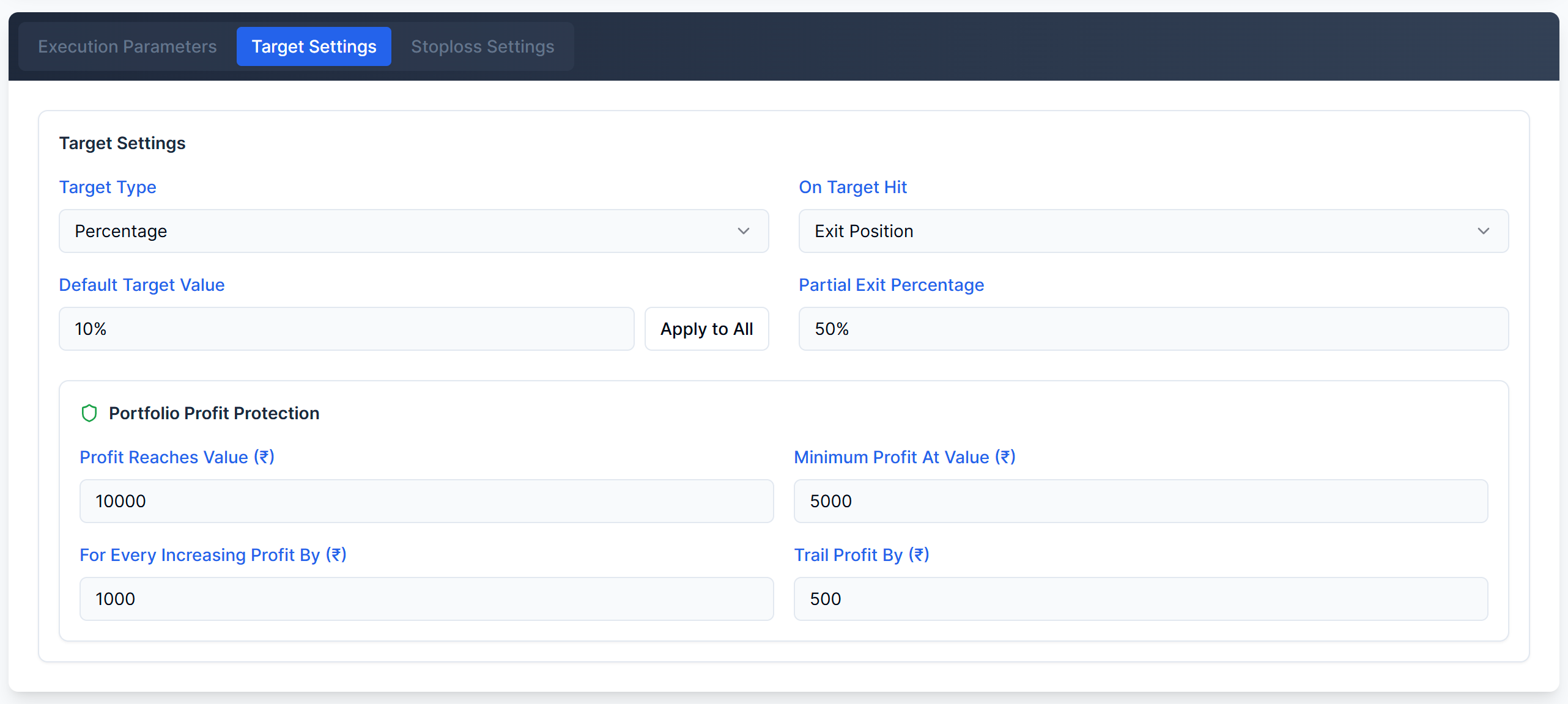Select the Target Settings tab
The image size is (1568, 704).
[314, 46]
